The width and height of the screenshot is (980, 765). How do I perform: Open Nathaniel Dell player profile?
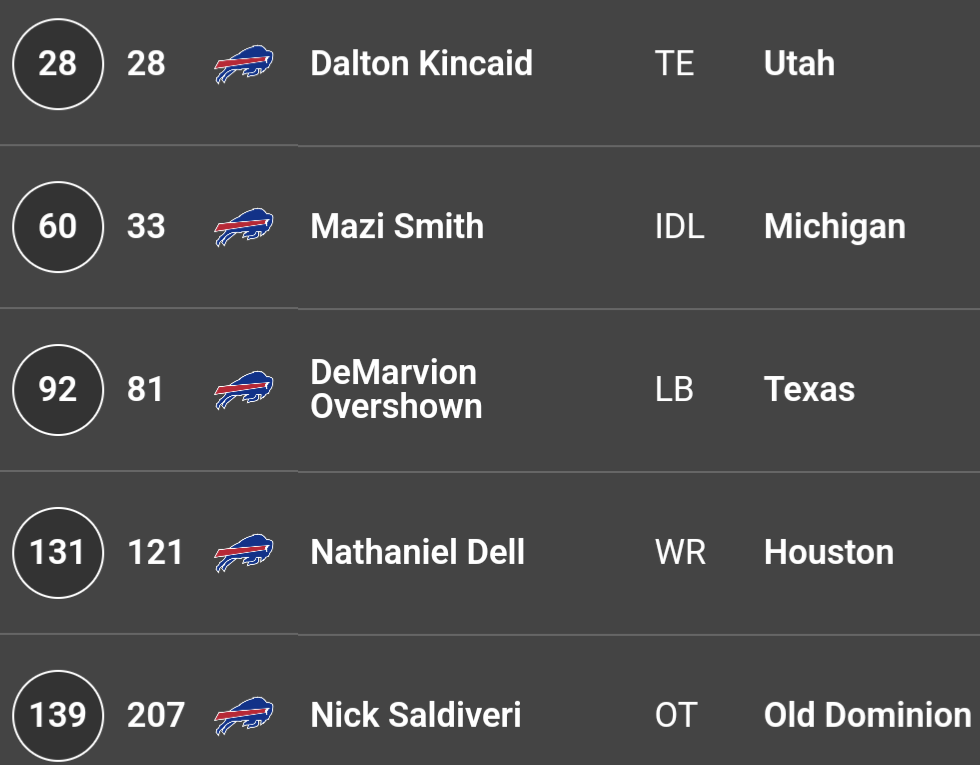click(x=418, y=552)
